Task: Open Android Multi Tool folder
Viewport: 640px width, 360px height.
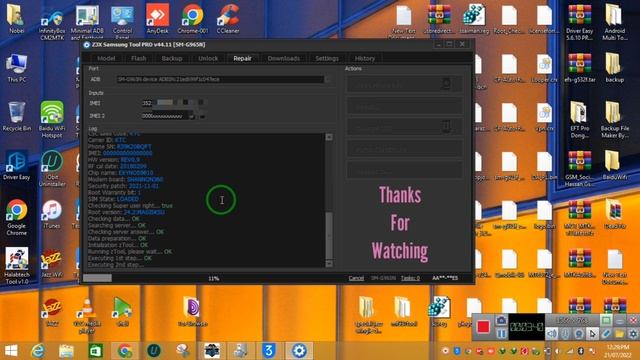Action: pyautogui.click(x=614, y=22)
